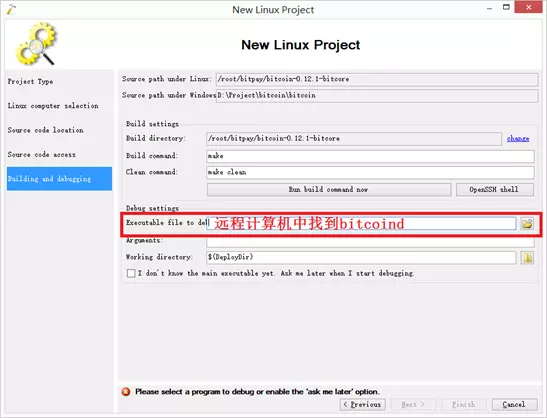Select Source code location step
This screenshot has width=547, height=418.
click(x=45, y=130)
